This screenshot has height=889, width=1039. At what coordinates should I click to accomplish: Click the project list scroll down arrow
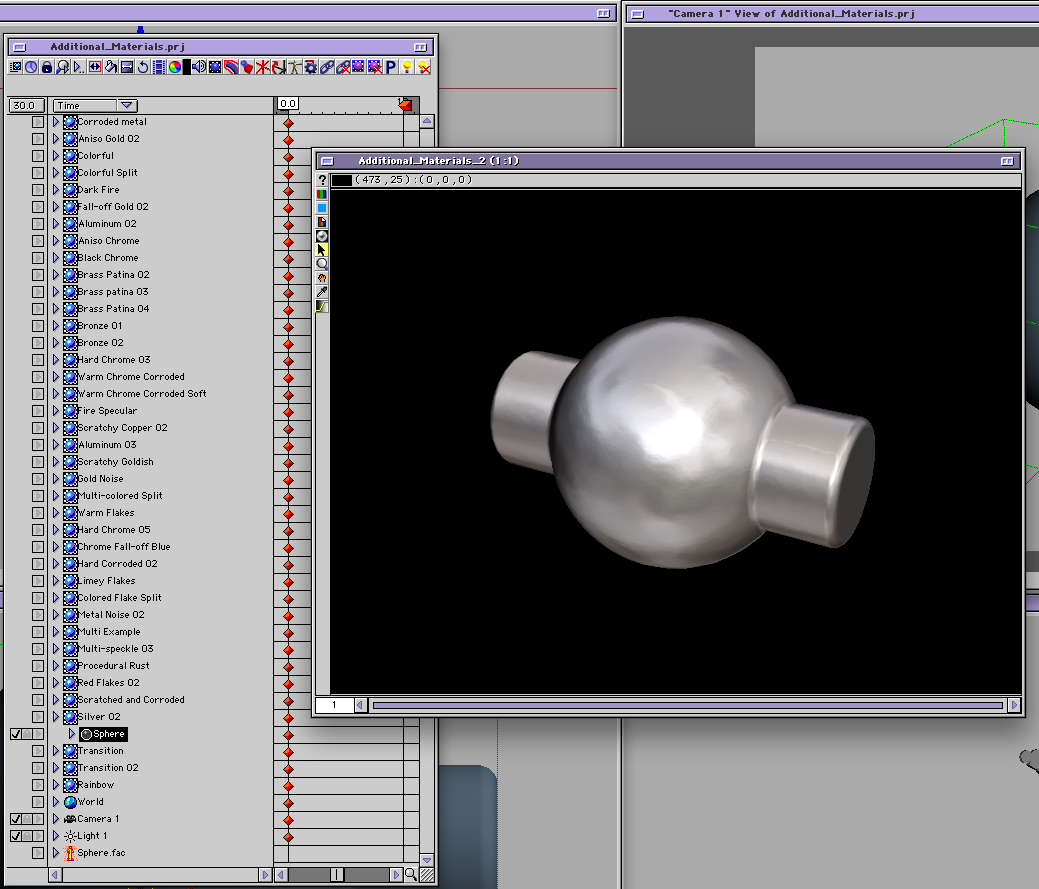click(427, 859)
